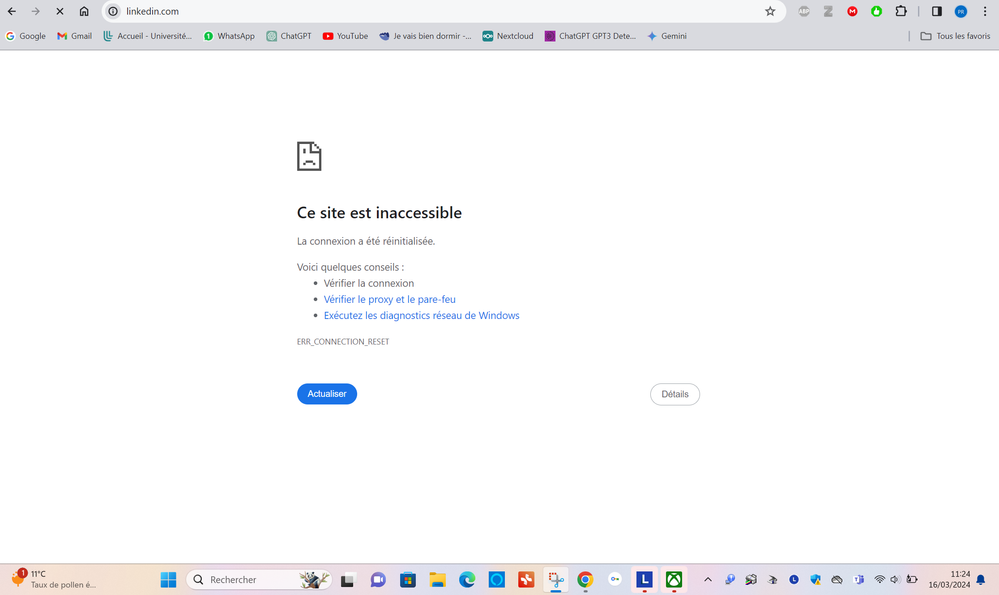Open the Gmail bookmark
The width and height of the screenshot is (999, 595).
[75, 36]
